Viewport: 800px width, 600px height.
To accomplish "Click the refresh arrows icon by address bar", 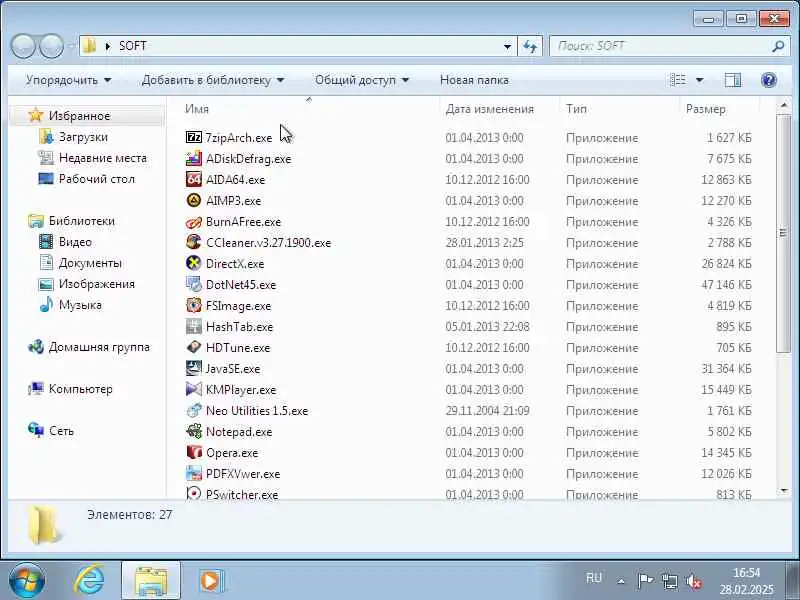I will click(x=530, y=46).
